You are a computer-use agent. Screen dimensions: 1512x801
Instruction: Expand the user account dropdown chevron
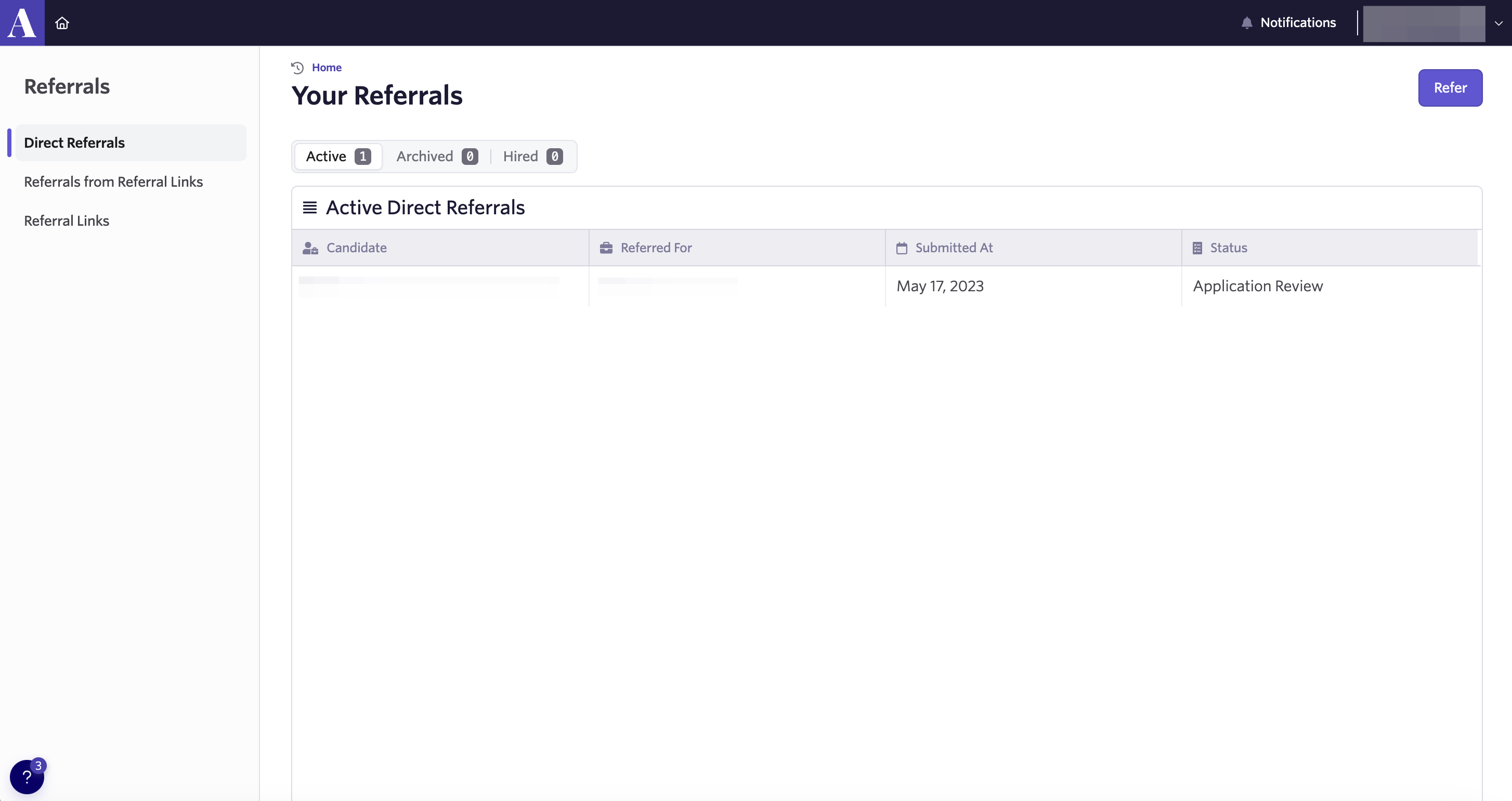click(x=1498, y=23)
